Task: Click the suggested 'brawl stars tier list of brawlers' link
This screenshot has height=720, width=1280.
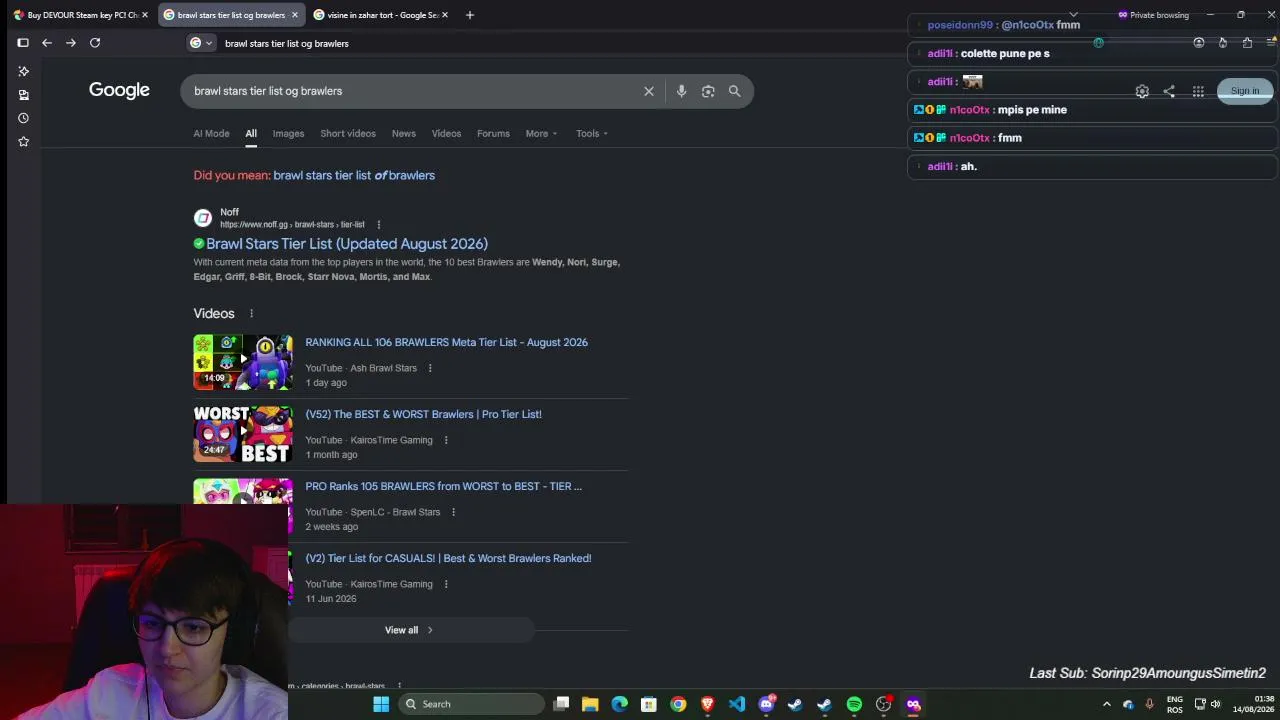Action: [354, 175]
